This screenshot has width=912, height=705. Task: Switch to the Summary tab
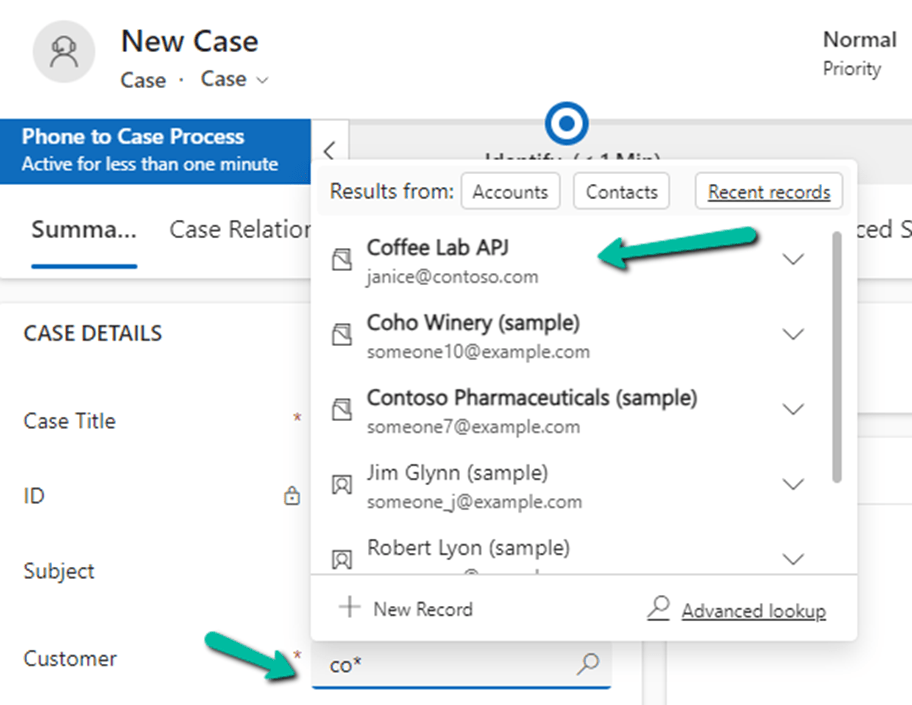click(x=84, y=230)
